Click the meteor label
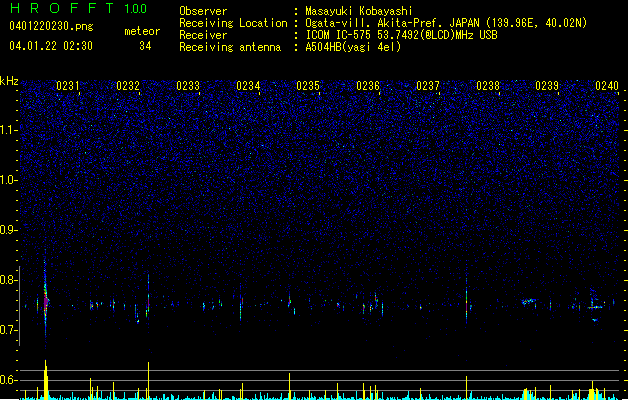The height and width of the screenshot is (400, 629). click(142, 31)
